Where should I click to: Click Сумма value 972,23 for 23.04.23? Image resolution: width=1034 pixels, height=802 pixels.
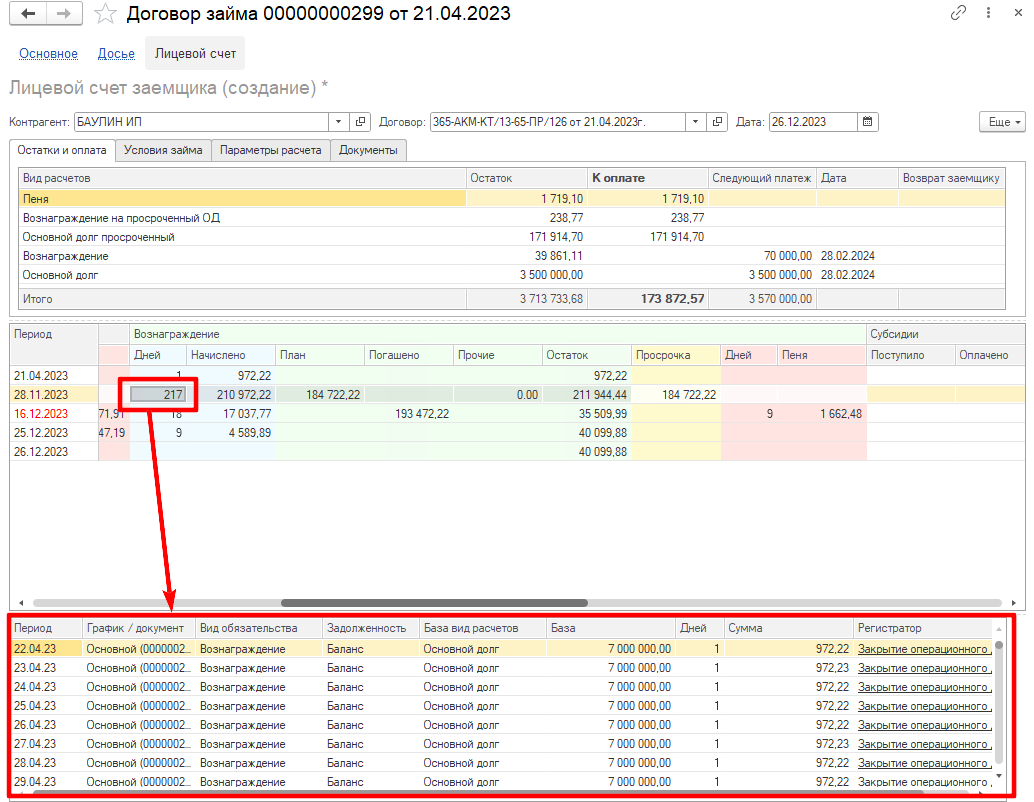(x=832, y=667)
